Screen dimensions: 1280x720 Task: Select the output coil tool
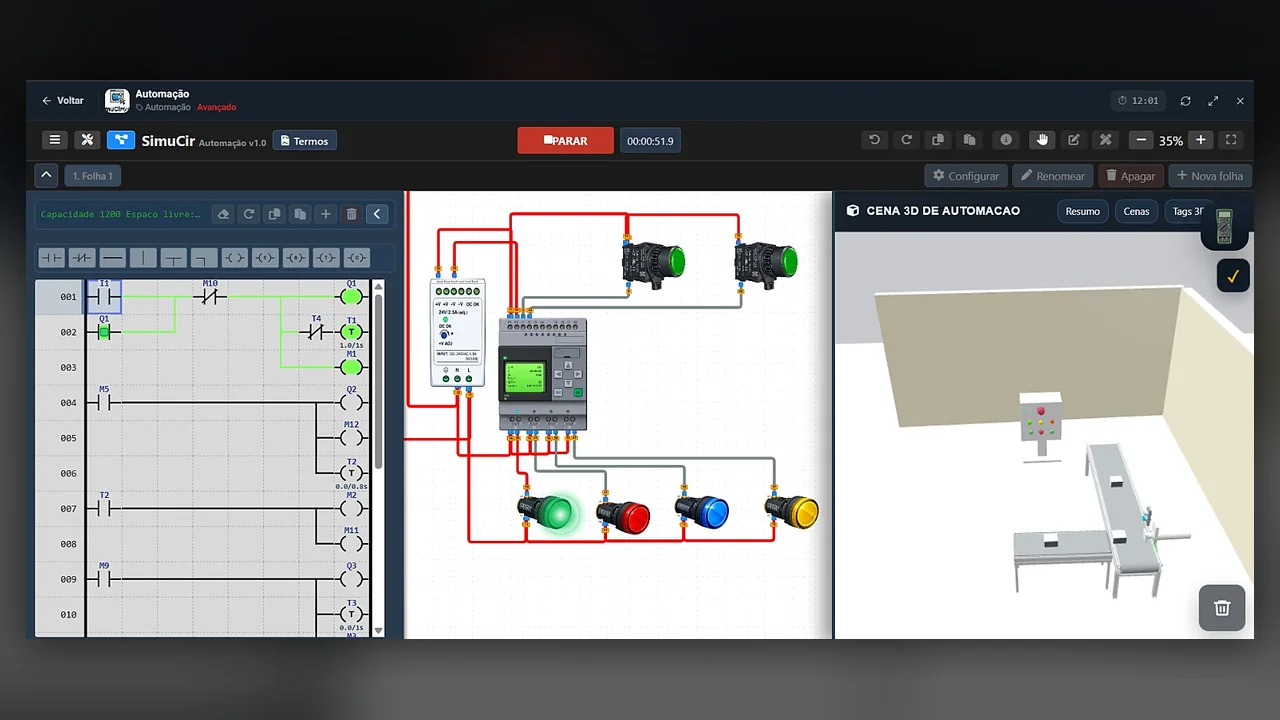[234, 258]
